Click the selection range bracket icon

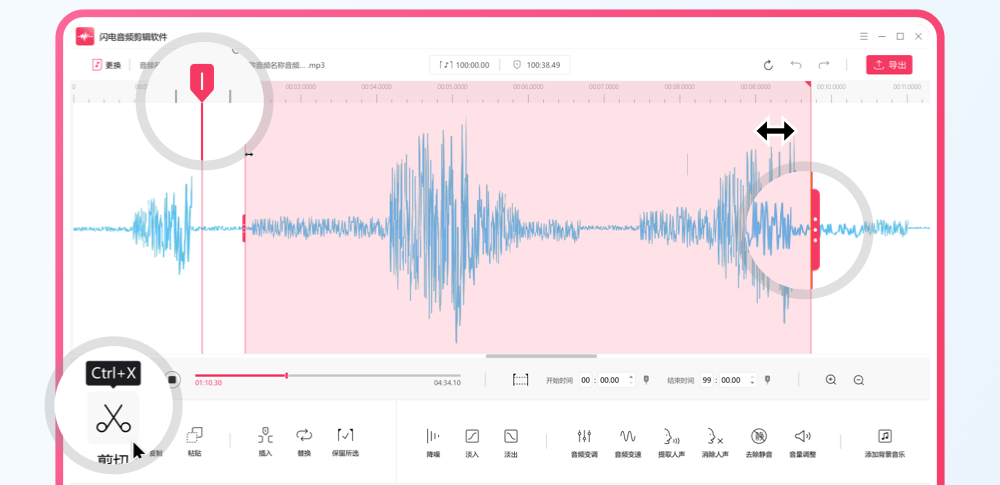pyautogui.click(x=521, y=380)
